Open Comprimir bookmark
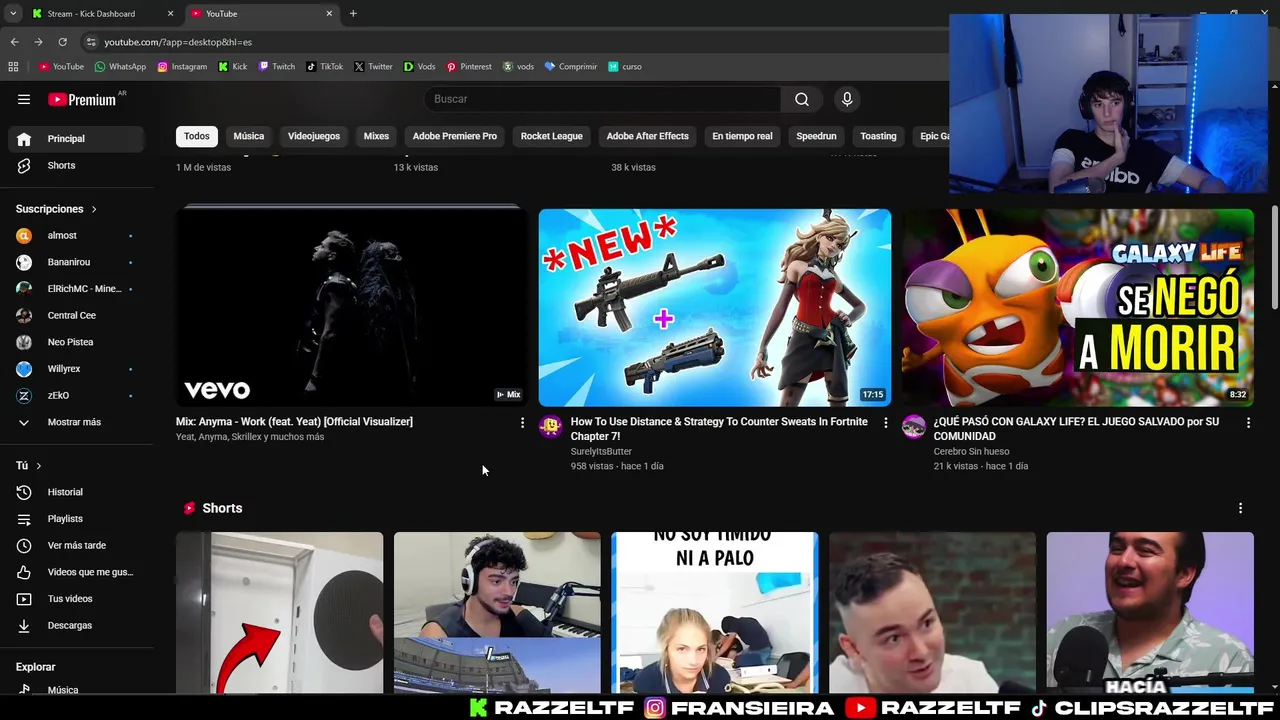Viewport: 1280px width, 720px height. [571, 67]
